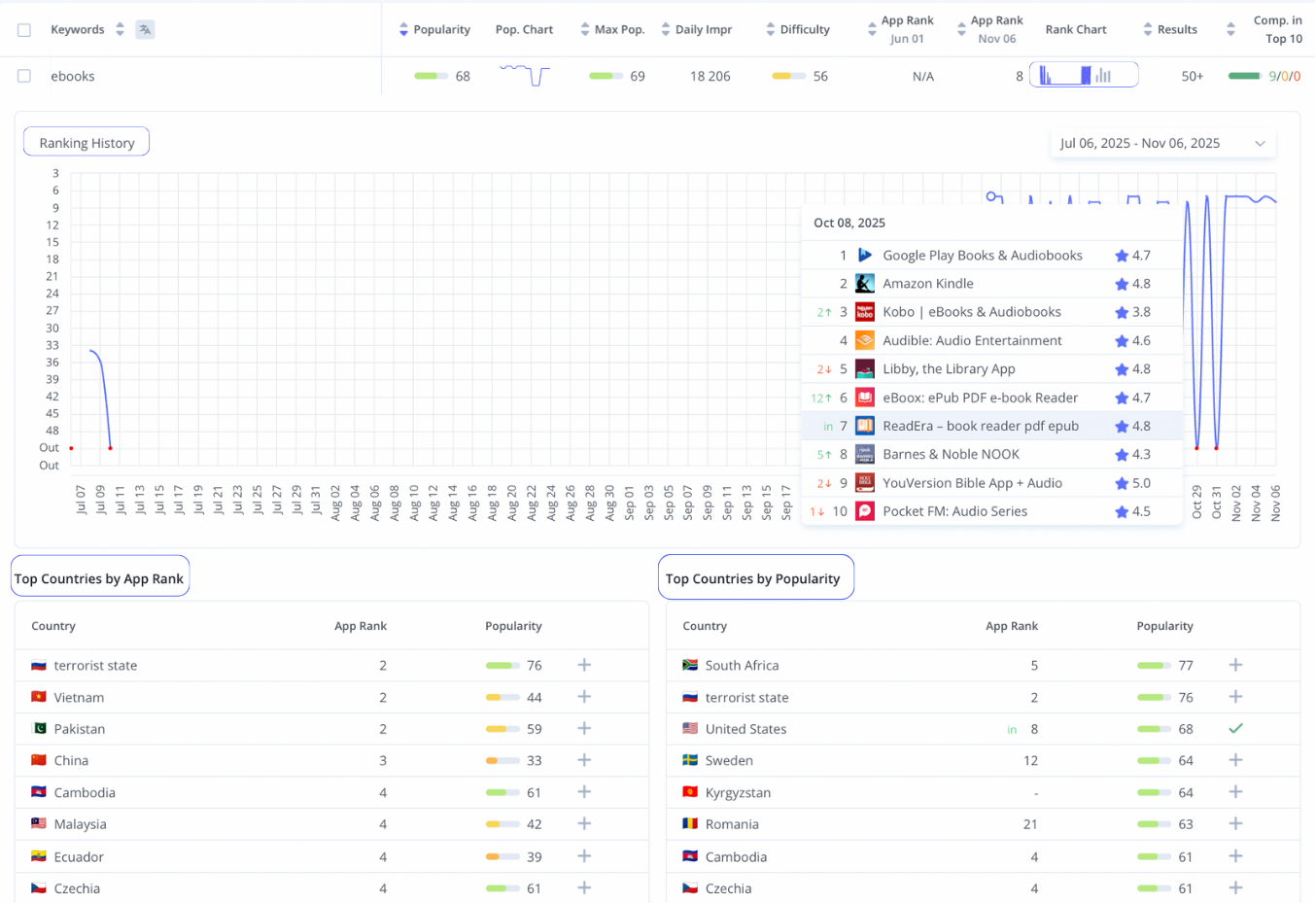Click the red Out data point above Oct 31
Viewport: 1316px width, 903px height.
point(1217,448)
